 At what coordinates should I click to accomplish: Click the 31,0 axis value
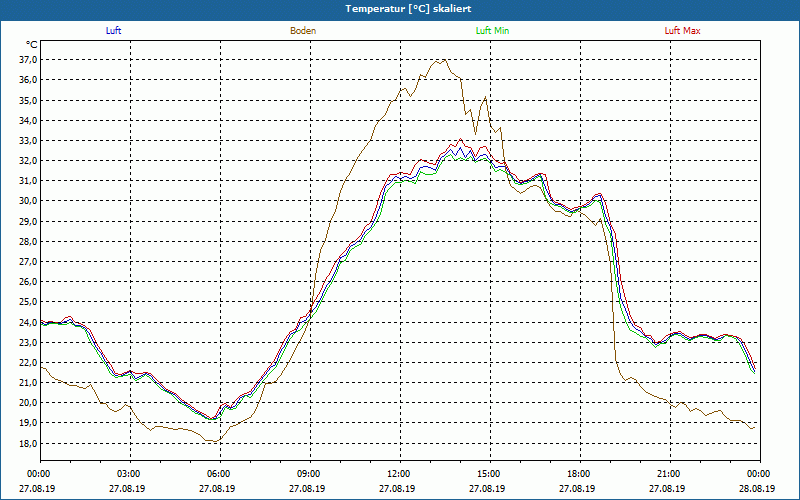click(28, 181)
